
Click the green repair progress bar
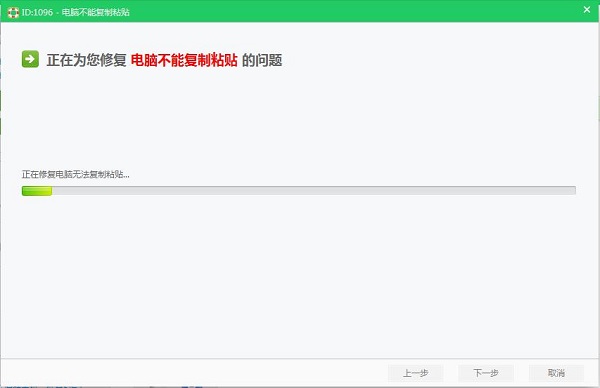point(299,191)
